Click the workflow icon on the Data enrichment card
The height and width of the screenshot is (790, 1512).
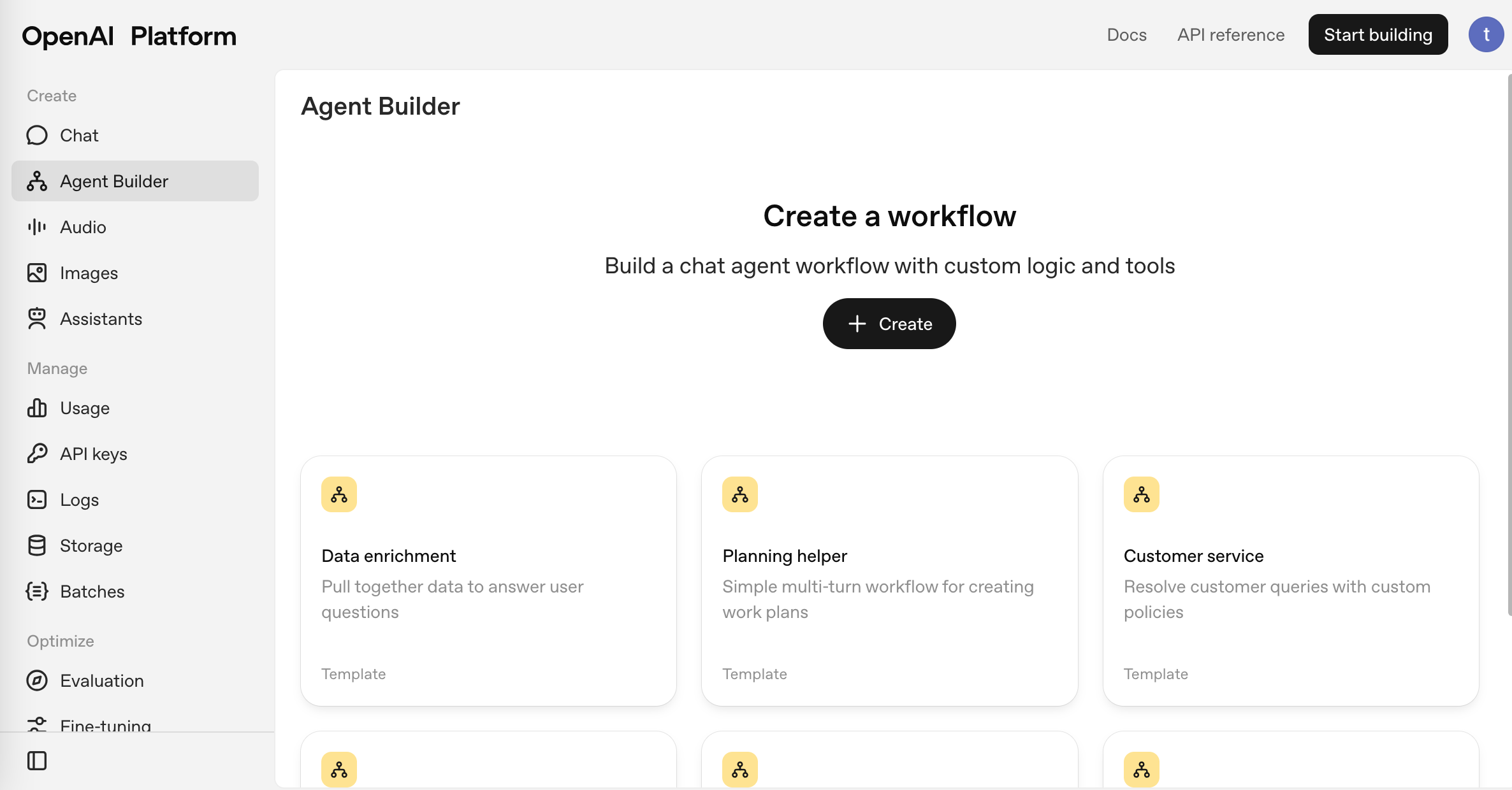[338, 494]
